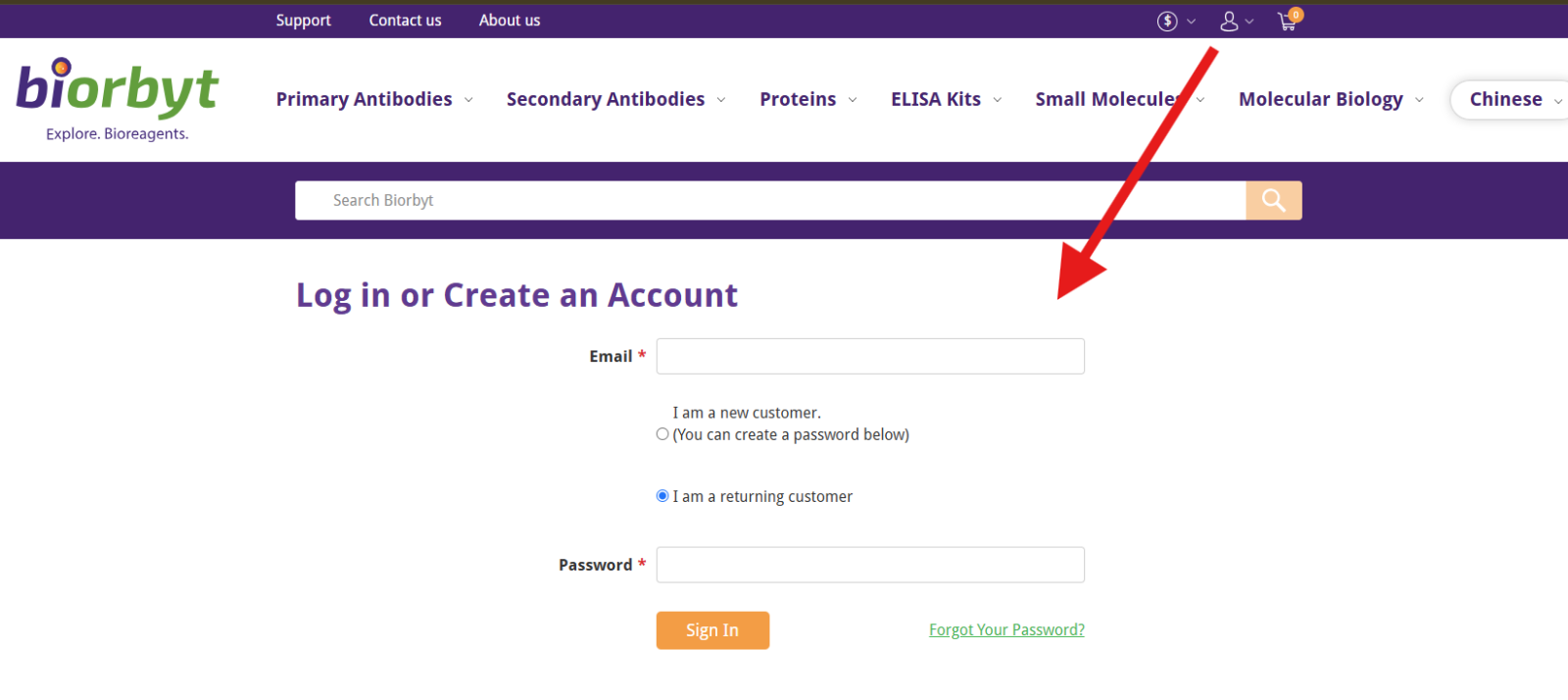This screenshot has height=700, width=1568.
Task: Open the Contact us page
Action: point(405,20)
